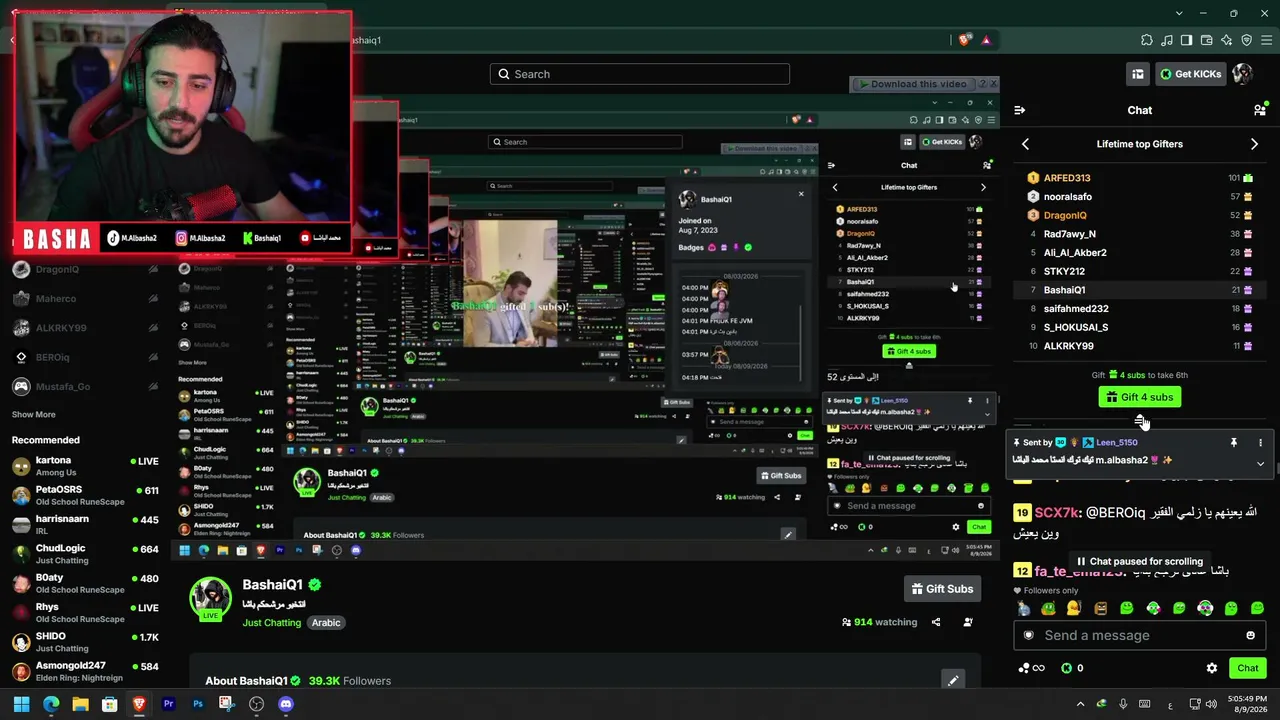Click the Brave Shields lion icon in address bar
Screen dimensions: 1280x720
pos(964,40)
